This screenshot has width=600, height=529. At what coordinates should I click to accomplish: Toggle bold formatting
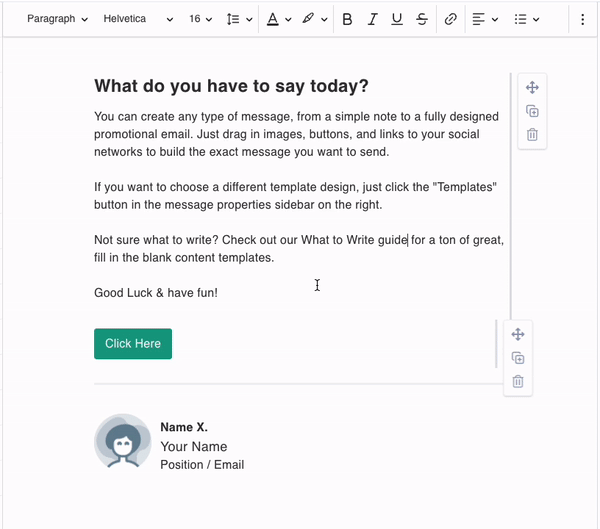(347, 19)
